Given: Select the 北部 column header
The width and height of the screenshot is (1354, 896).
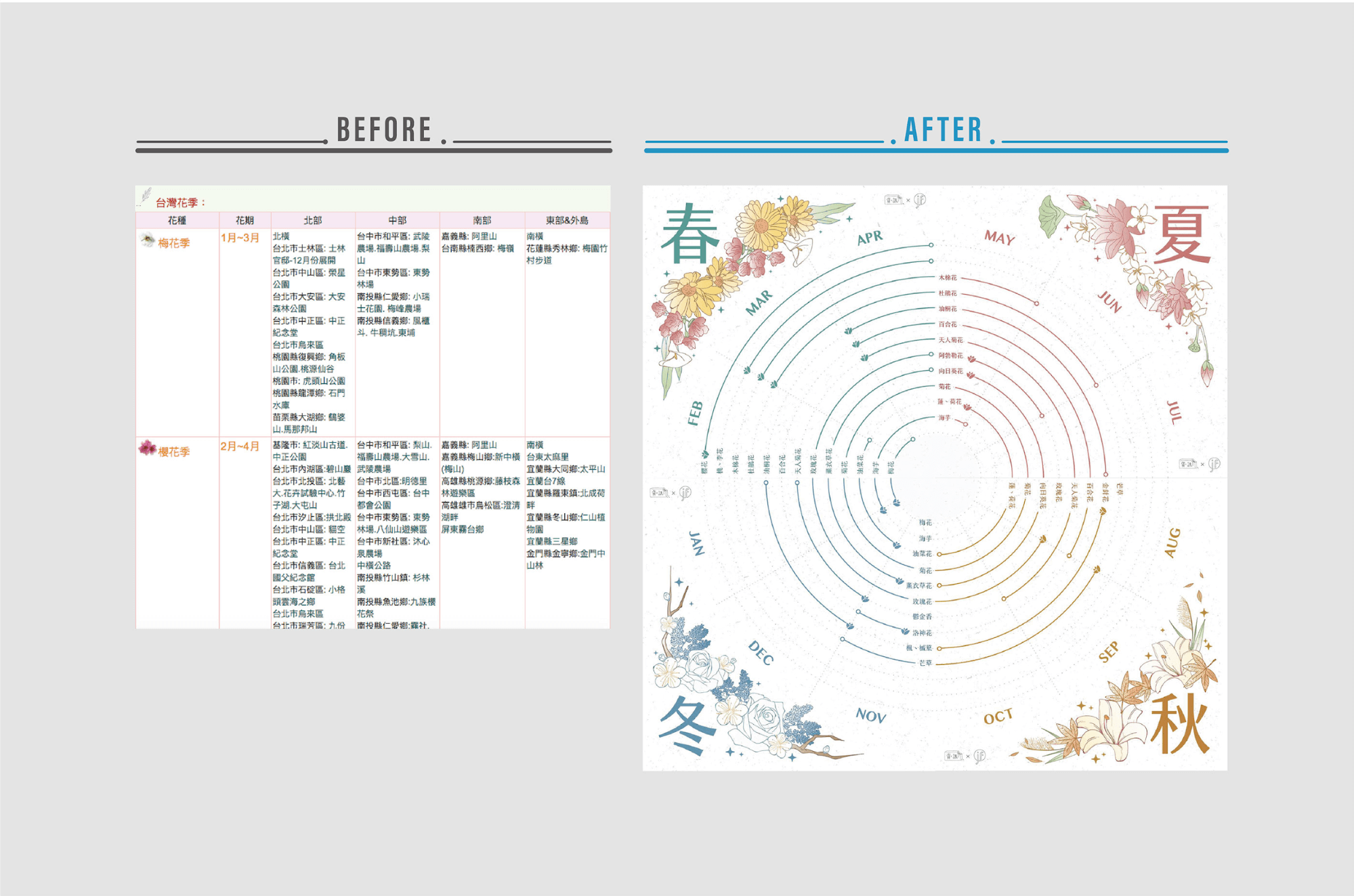Looking at the screenshot, I should click(312, 221).
